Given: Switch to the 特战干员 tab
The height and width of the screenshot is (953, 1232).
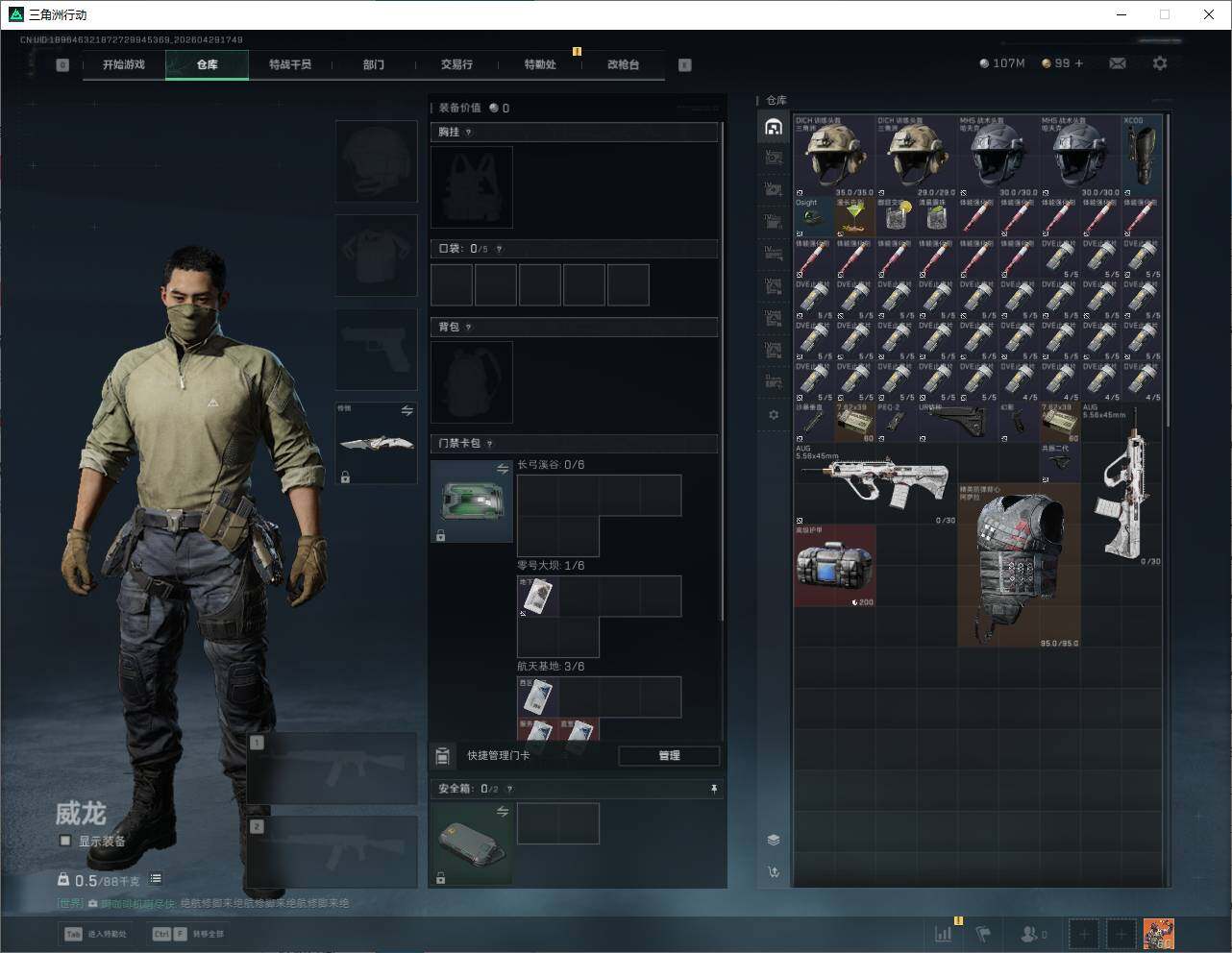Looking at the screenshot, I should pos(290,64).
